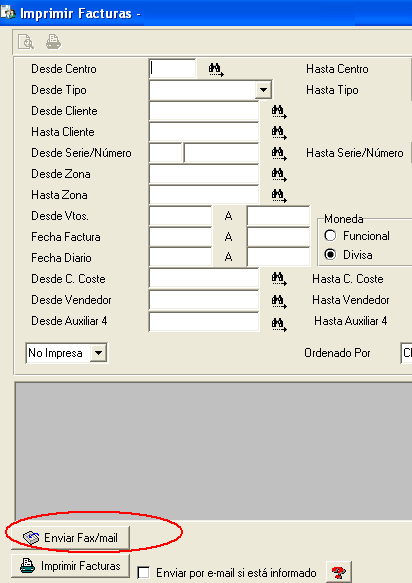Select the Divisa currency radio button
This screenshot has height=583, width=412.
(x=330, y=255)
